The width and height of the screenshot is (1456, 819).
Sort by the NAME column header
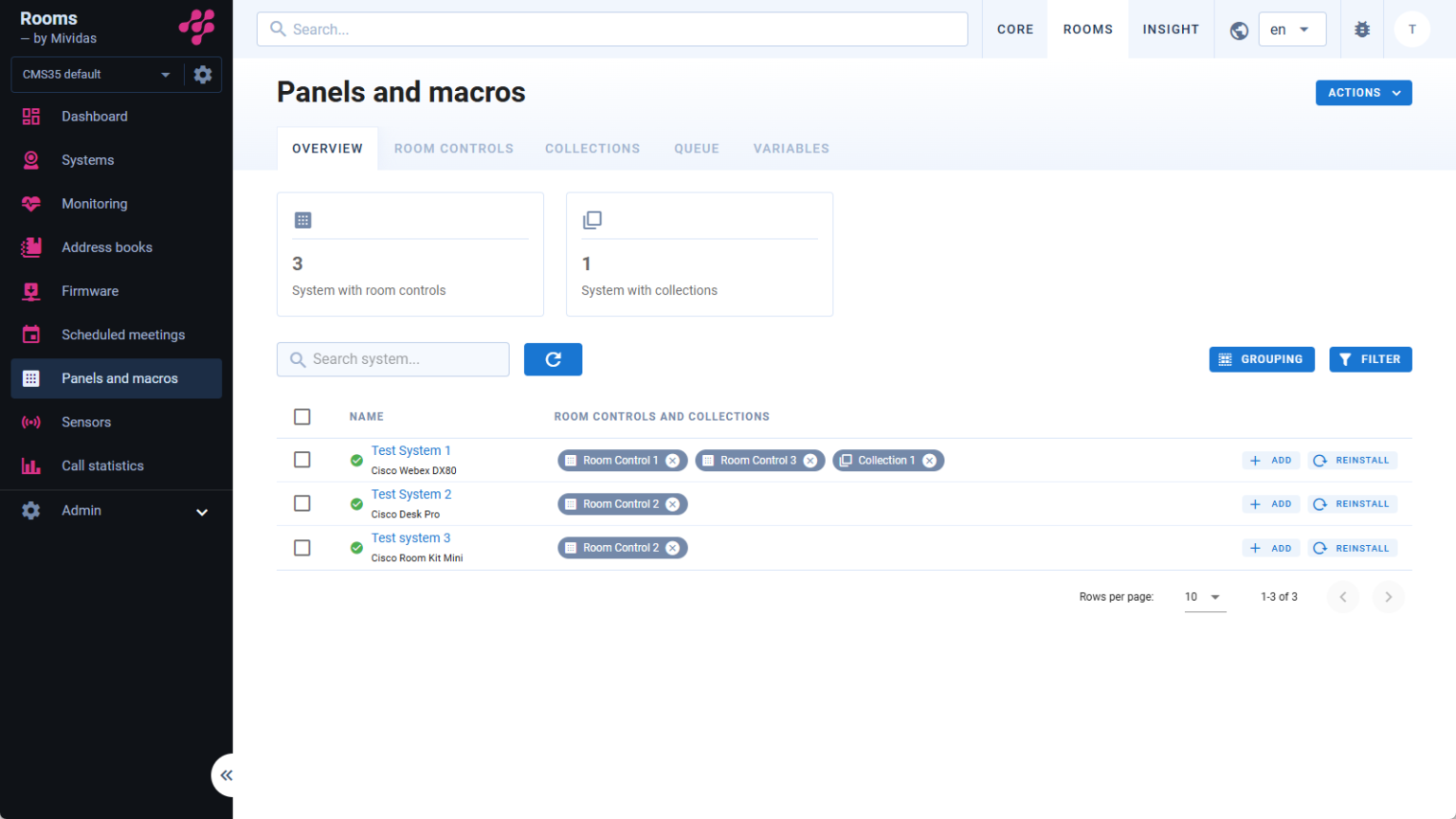coord(366,417)
